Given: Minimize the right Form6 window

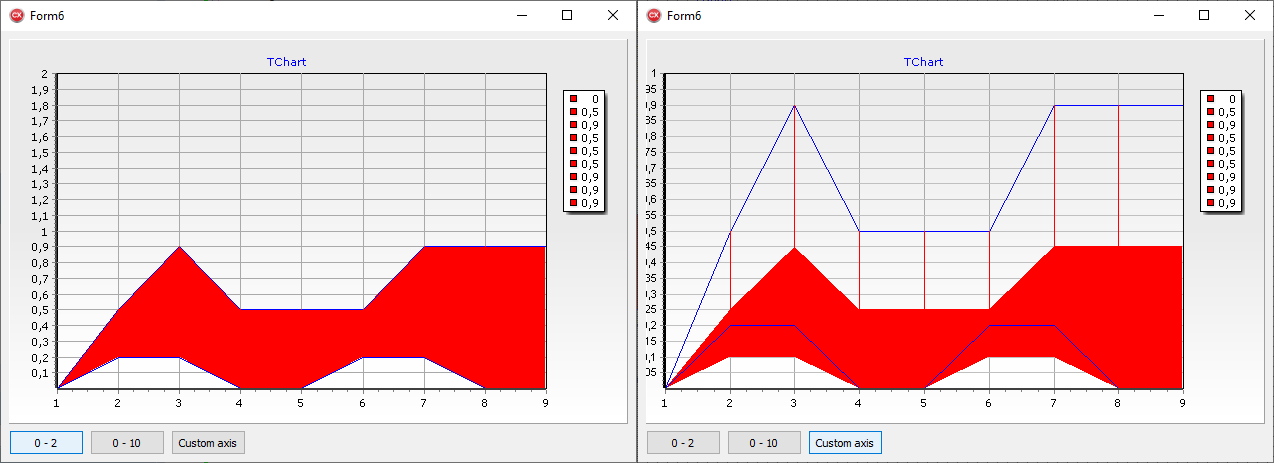Looking at the screenshot, I should point(1158,15).
